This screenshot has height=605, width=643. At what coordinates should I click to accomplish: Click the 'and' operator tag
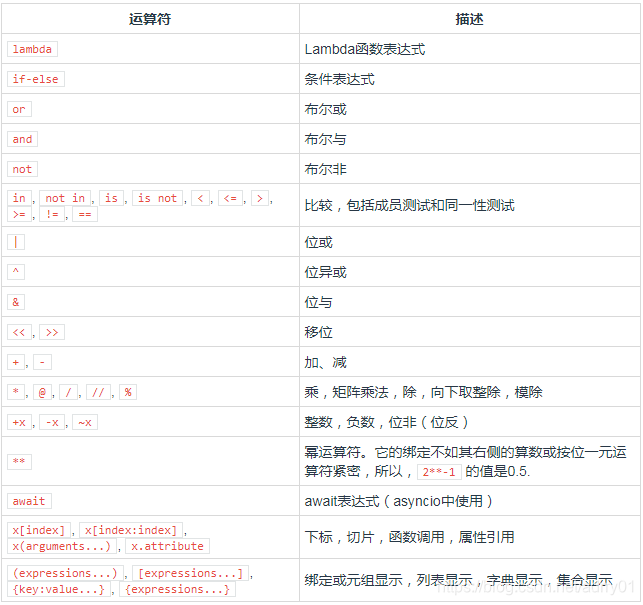[x=23, y=139]
